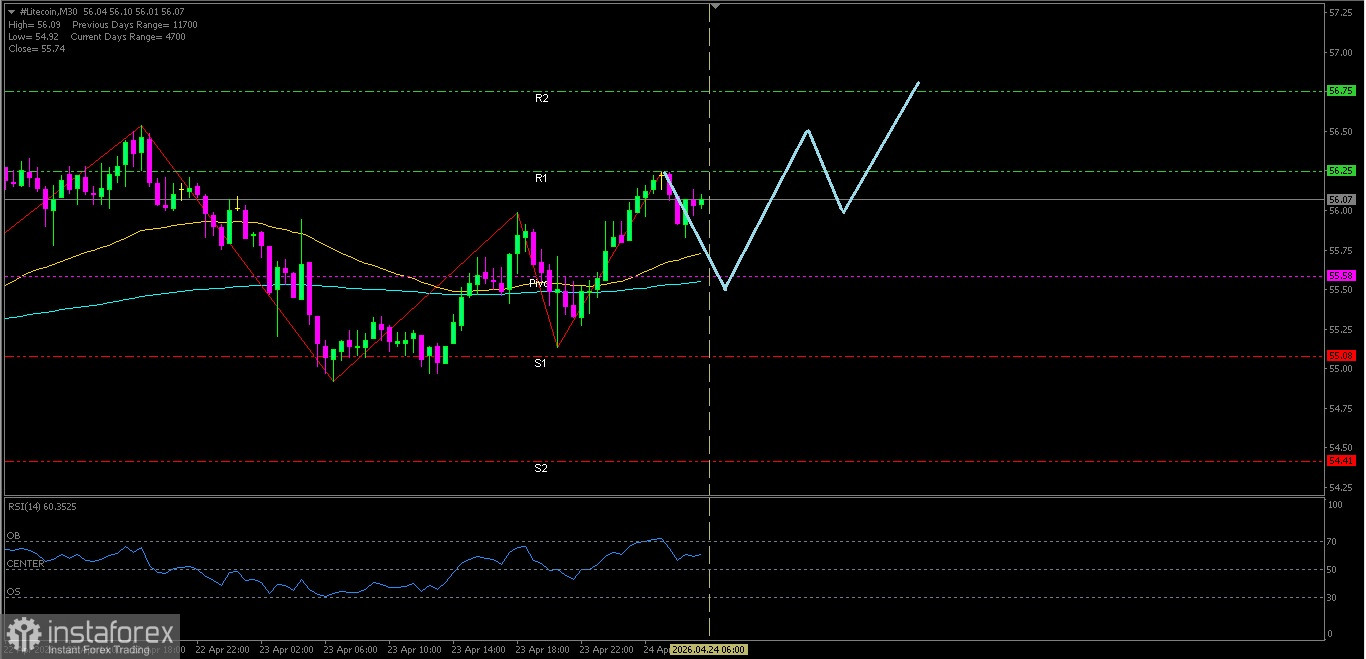Click the 'RSI(14) 60.3525' indicator label

click(x=41, y=507)
